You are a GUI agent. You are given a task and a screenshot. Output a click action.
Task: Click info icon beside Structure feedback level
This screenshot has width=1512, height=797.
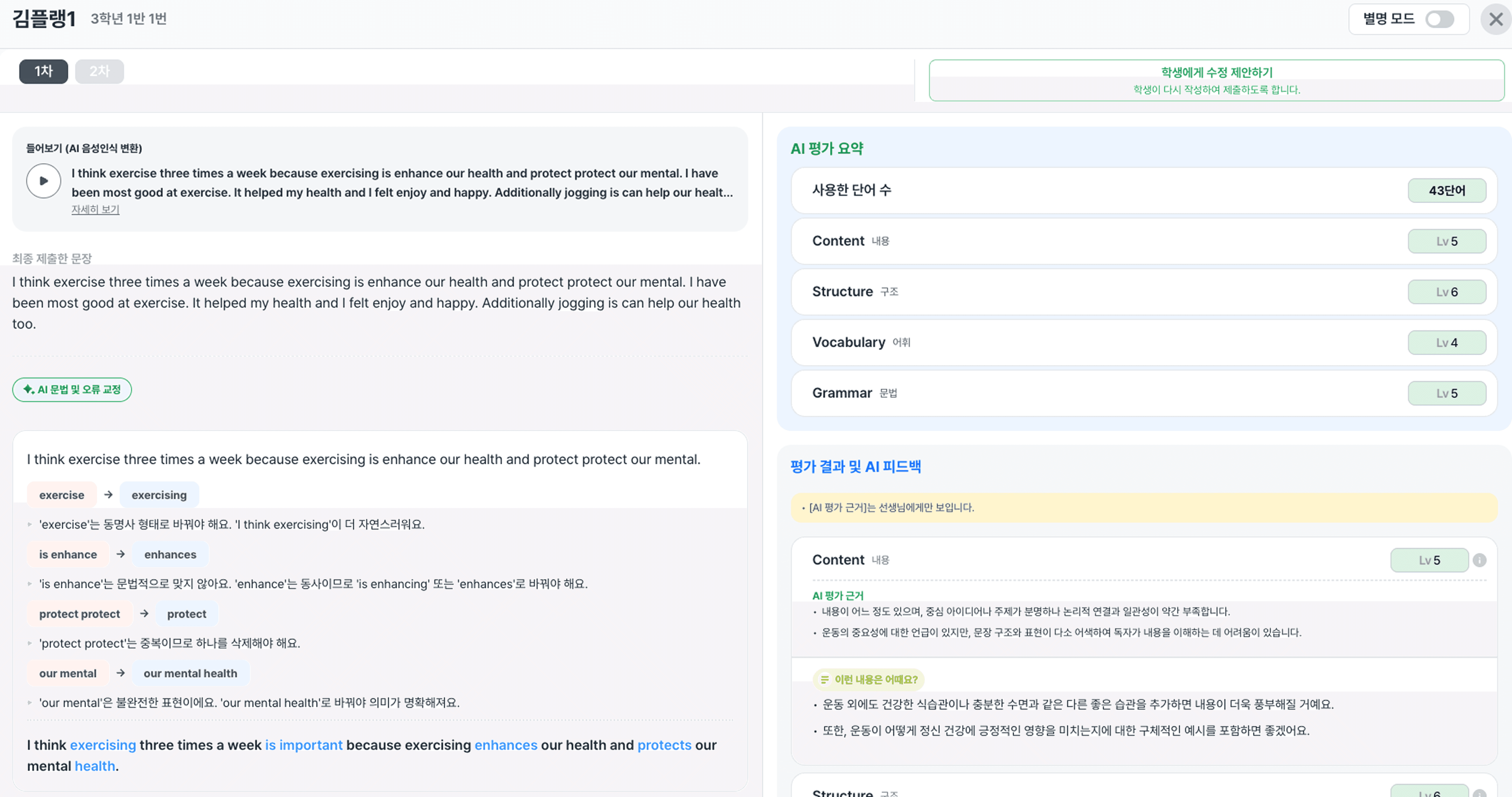tap(1480, 793)
